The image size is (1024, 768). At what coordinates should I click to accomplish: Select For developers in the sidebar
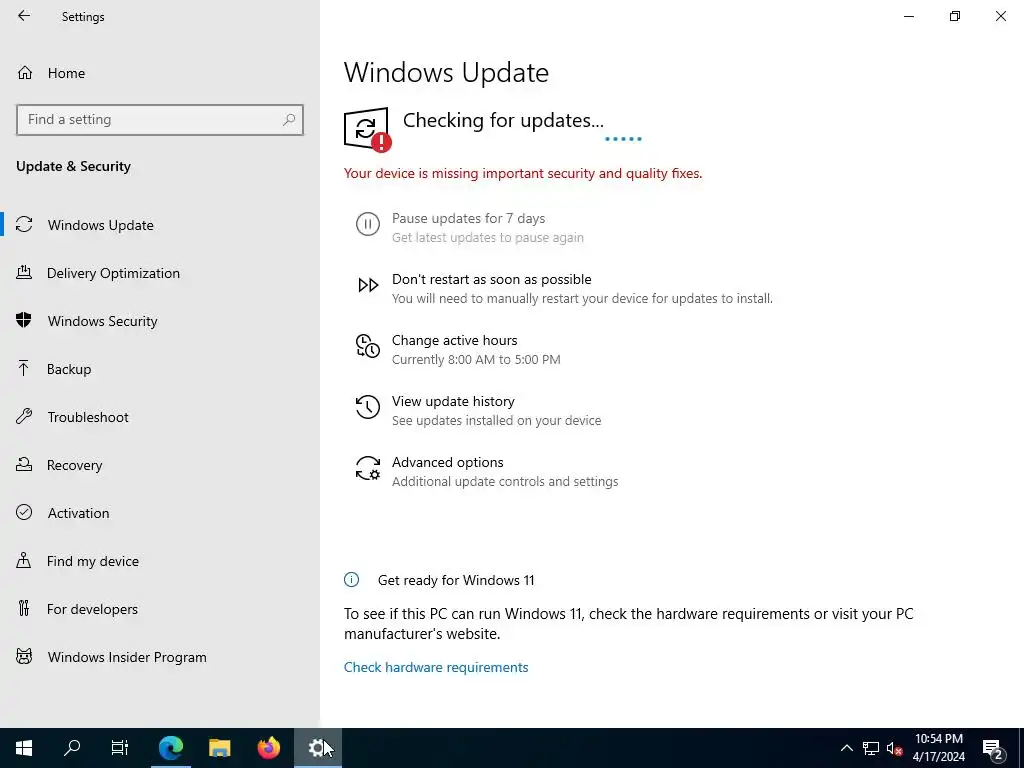coord(160,609)
